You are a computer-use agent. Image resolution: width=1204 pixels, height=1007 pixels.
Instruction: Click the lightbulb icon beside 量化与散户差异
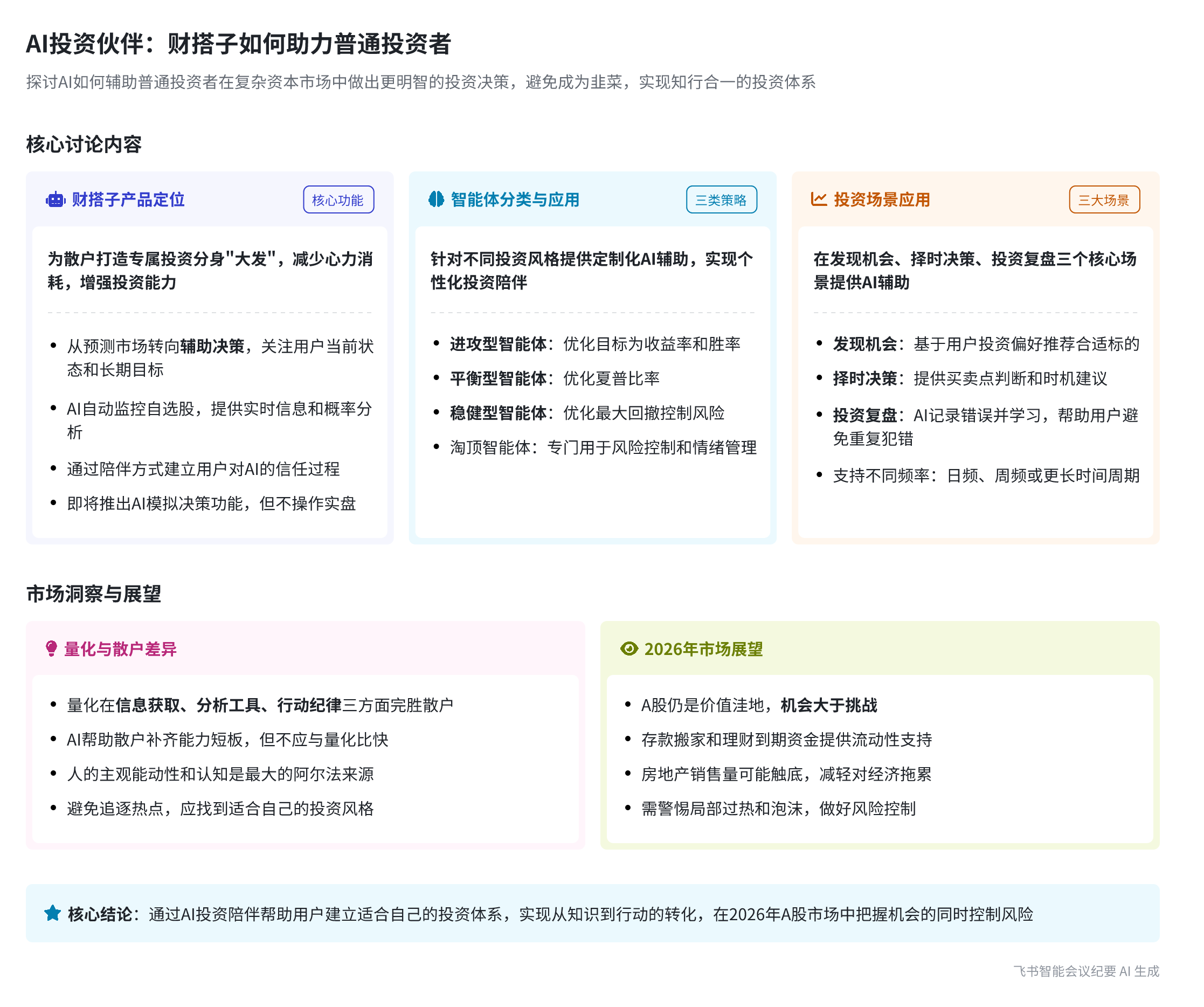51,649
